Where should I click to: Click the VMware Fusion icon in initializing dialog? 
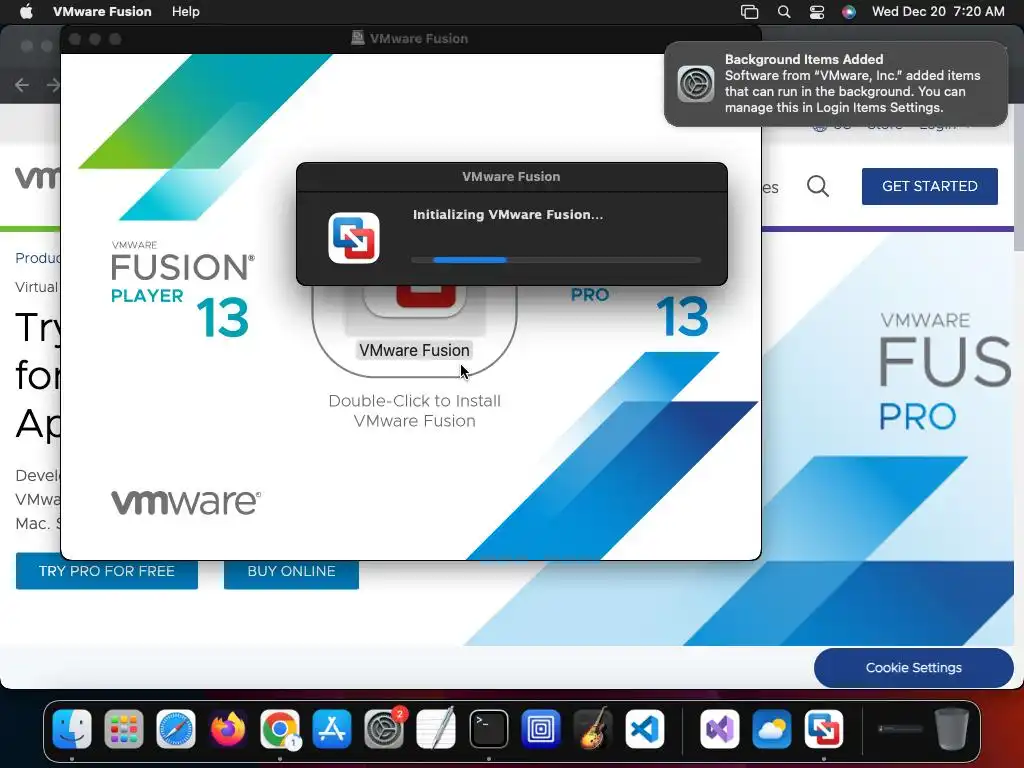point(353,238)
